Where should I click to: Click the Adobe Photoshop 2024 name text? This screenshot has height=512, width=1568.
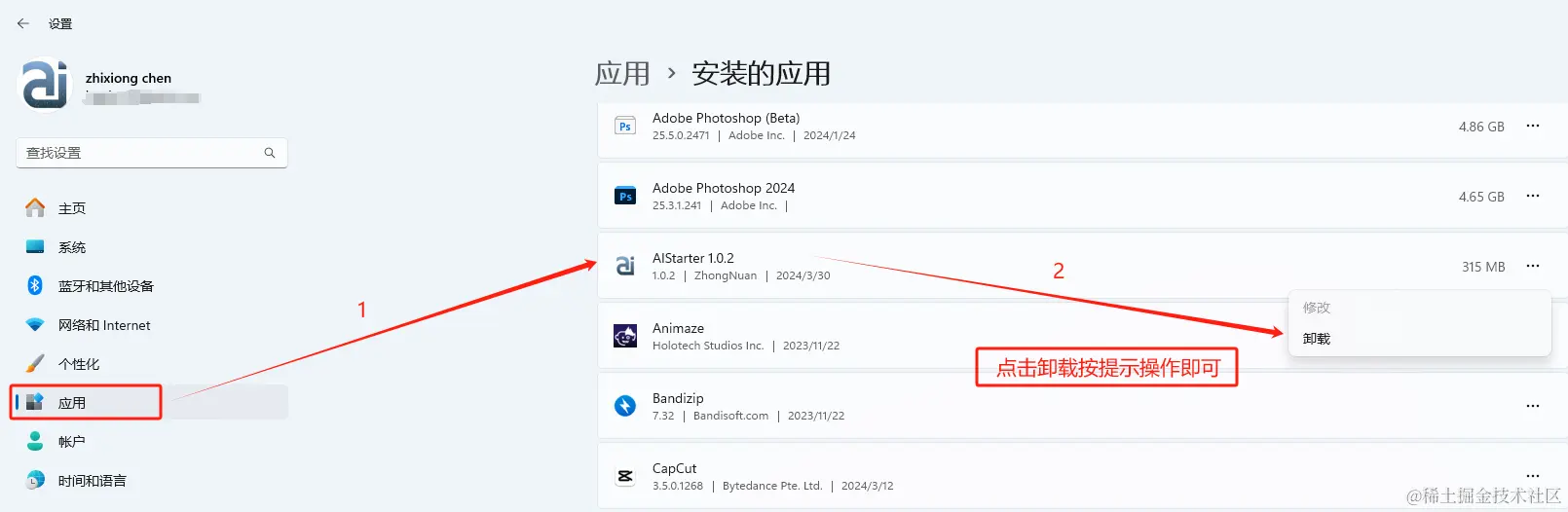[x=724, y=188]
